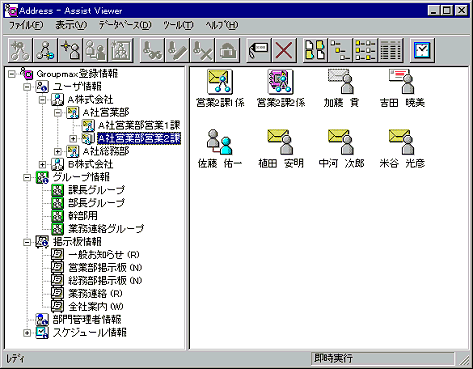
Task: Open the データベース(D) menu
Action: 125,25
